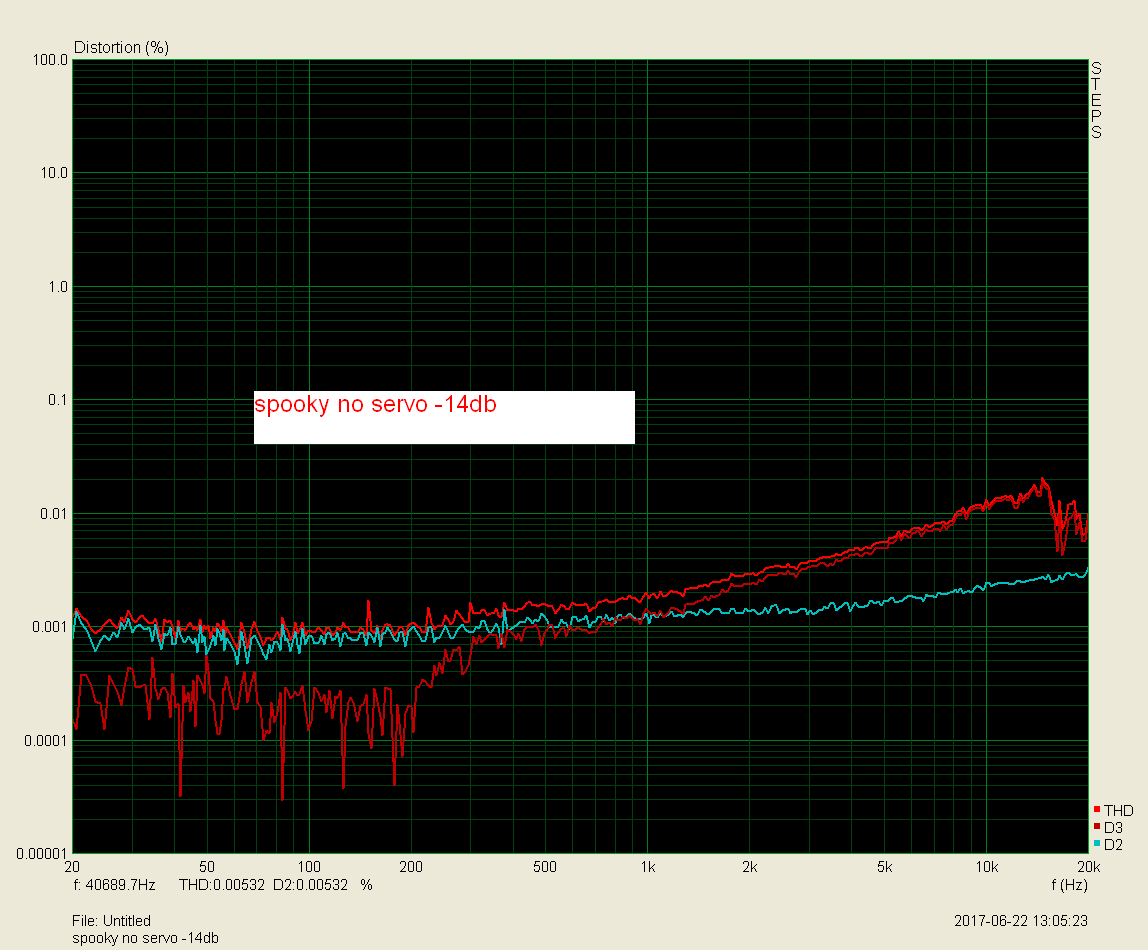Click the '100.0' y-axis tick label

pos(50,60)
